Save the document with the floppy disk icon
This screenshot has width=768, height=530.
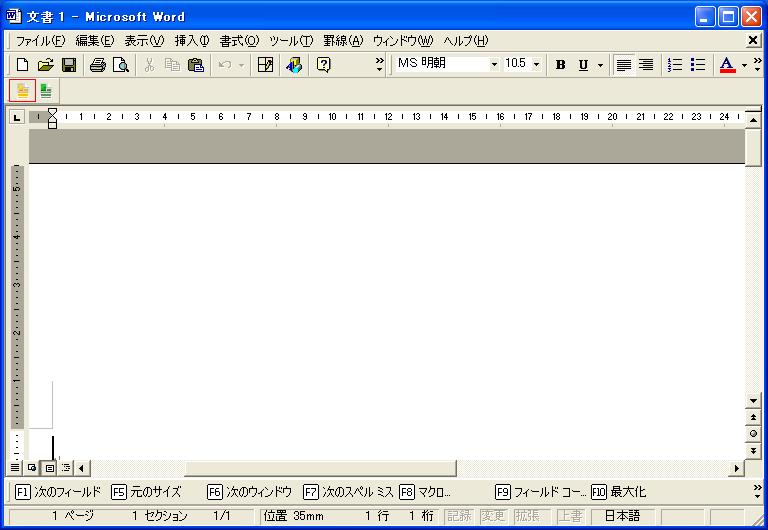69,65
